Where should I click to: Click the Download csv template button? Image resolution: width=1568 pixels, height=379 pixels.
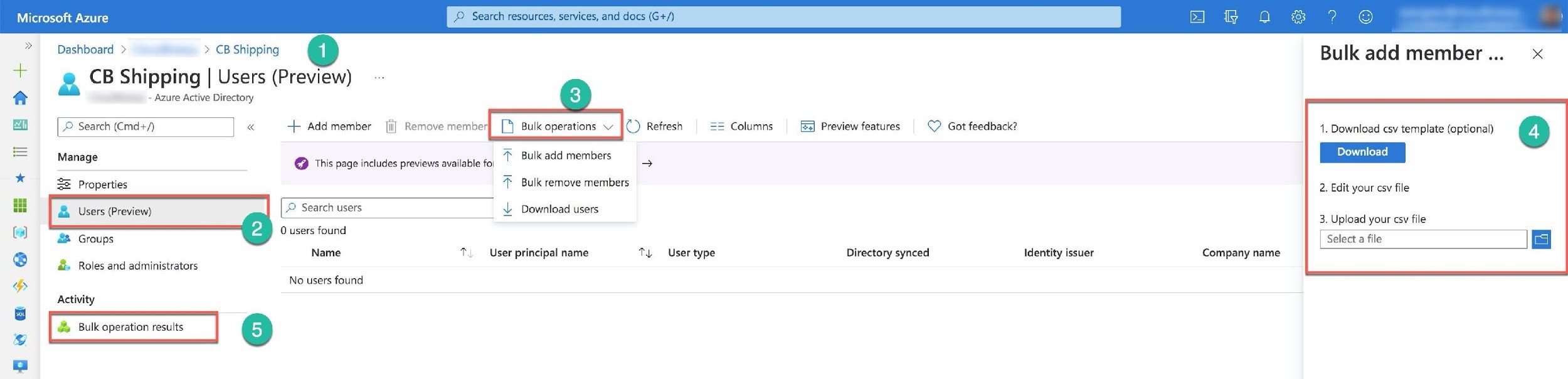1362,152
